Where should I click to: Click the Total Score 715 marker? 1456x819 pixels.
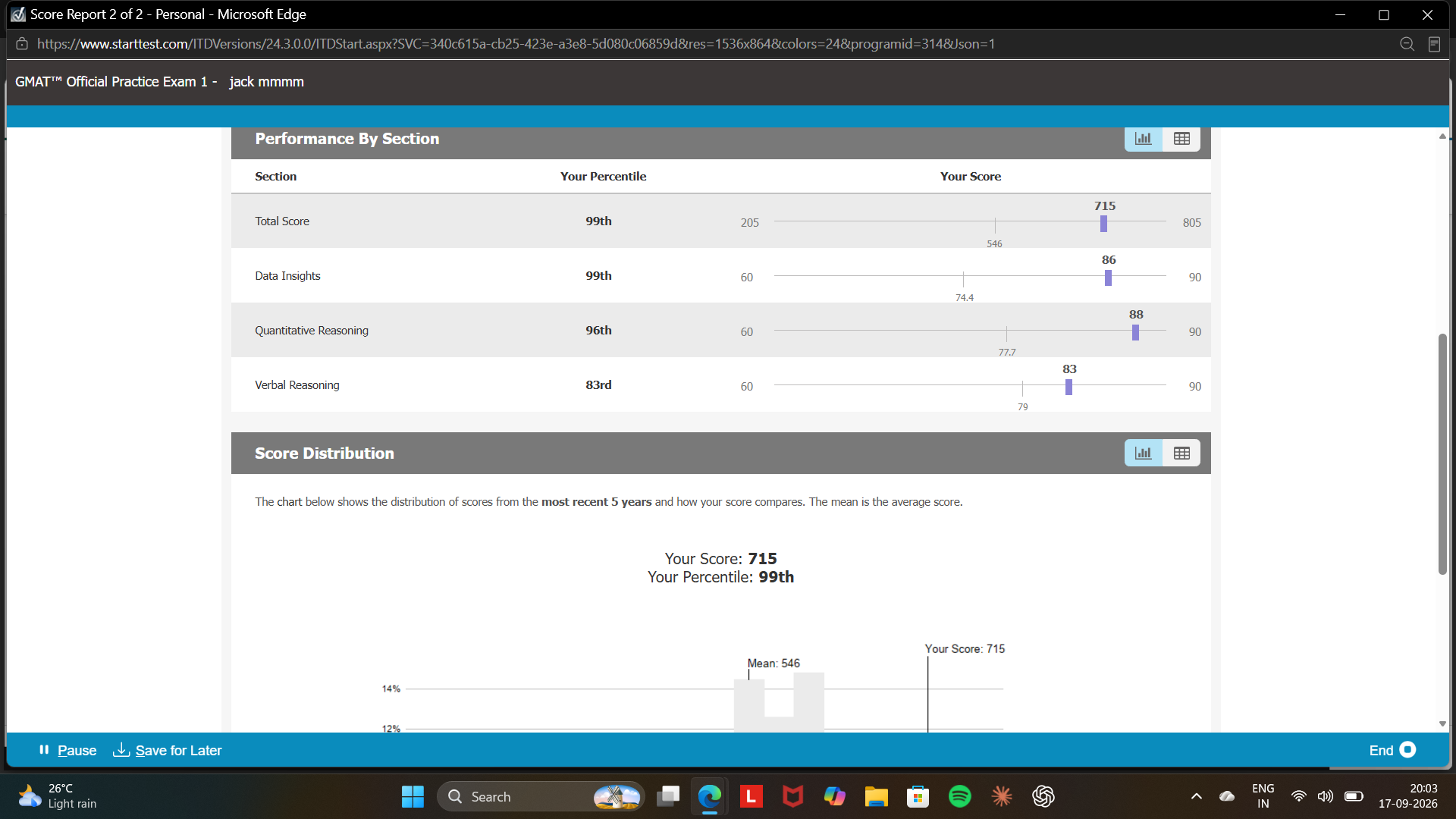1103,223
